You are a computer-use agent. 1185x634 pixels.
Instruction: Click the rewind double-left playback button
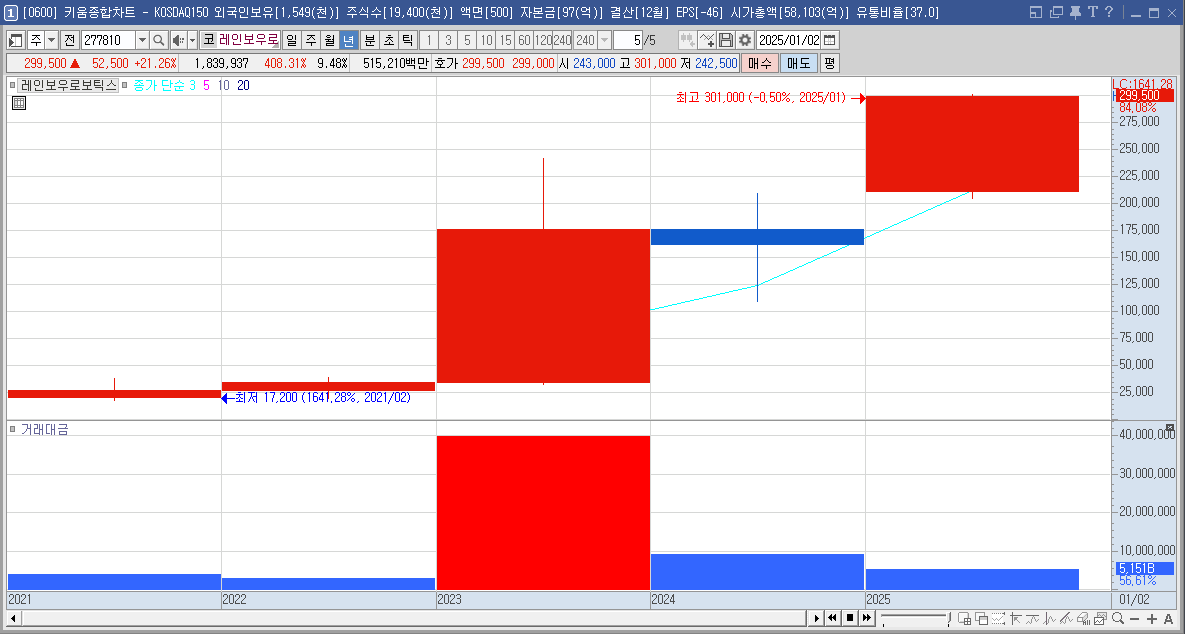pyautogui.click(x=832, y=618)
